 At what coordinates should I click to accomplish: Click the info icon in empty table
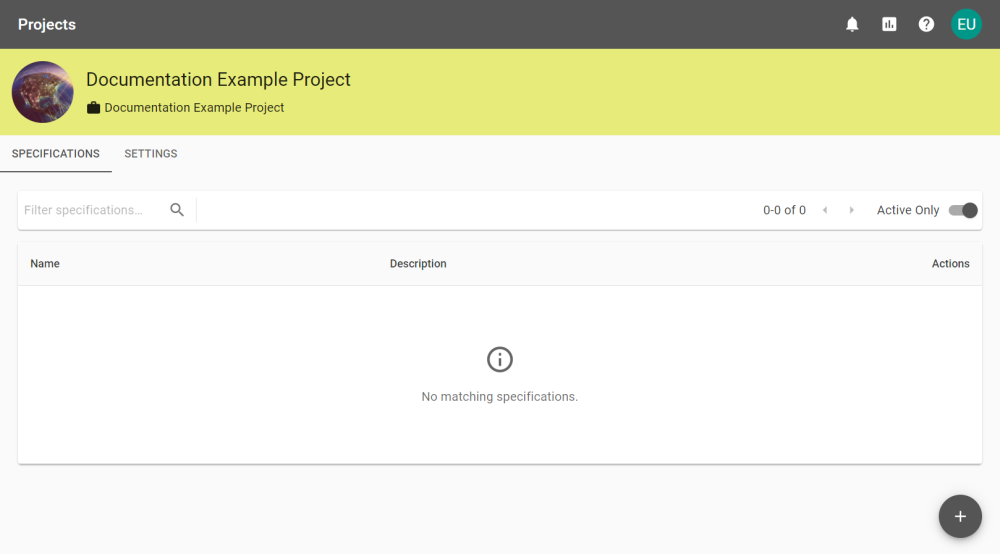[x=500, y=360]
